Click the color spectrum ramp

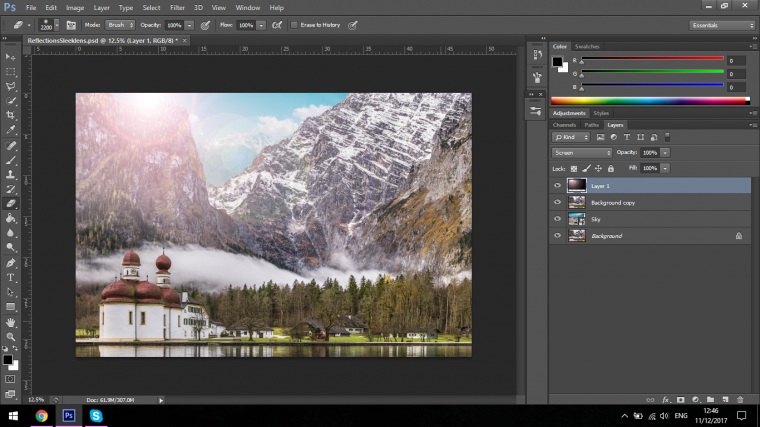(650, 101)
